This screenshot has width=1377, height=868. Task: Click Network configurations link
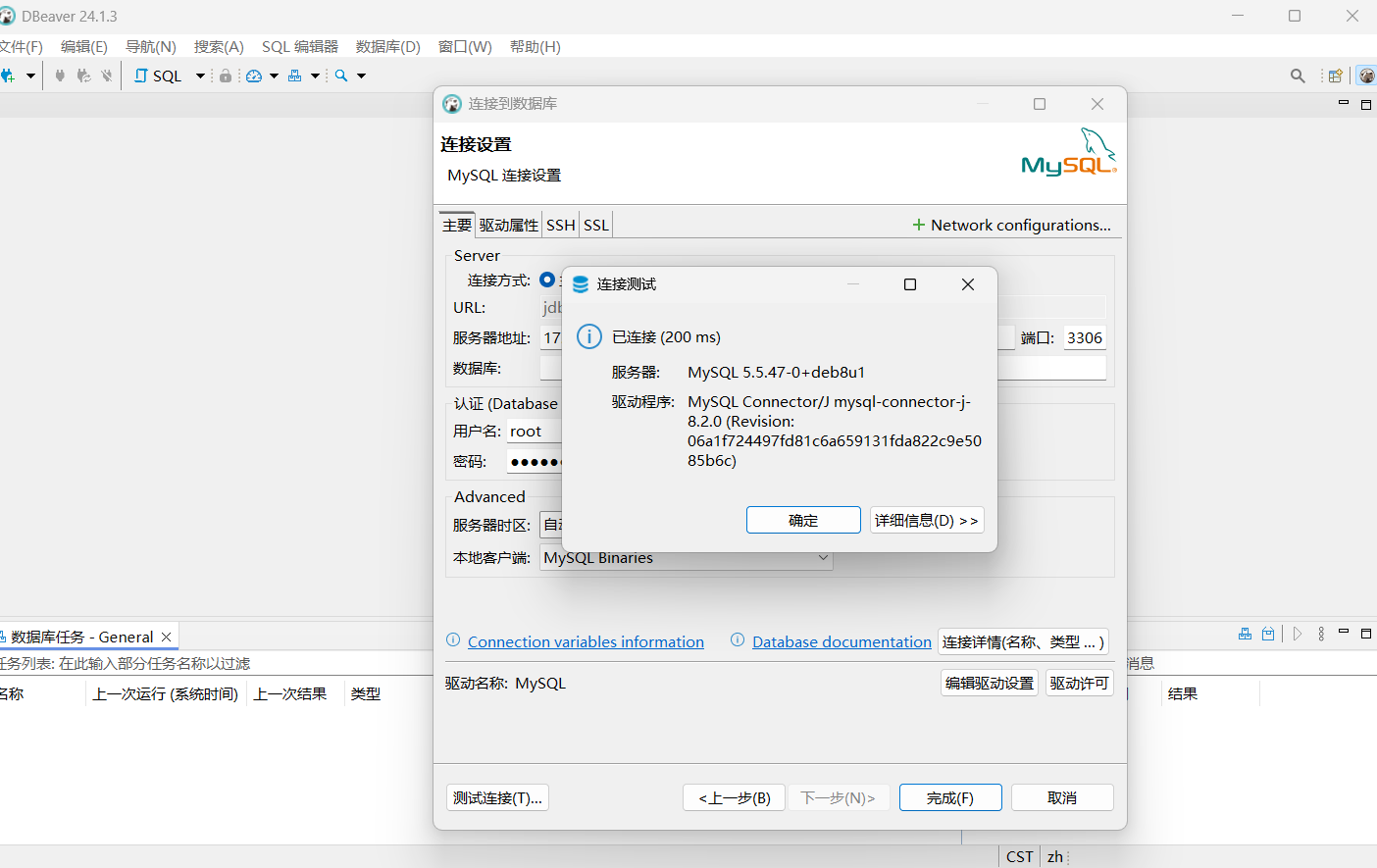coord(1011,225)
